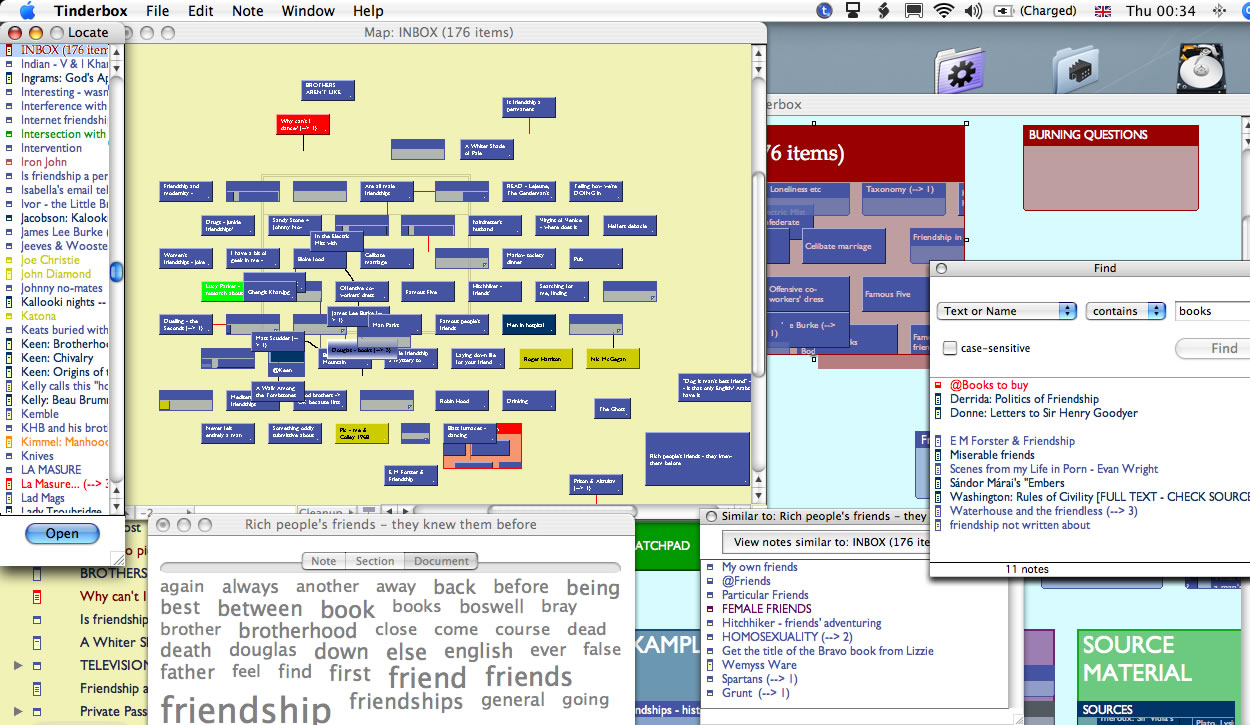
Task: Select the Document tab
Action: point(441,561)
